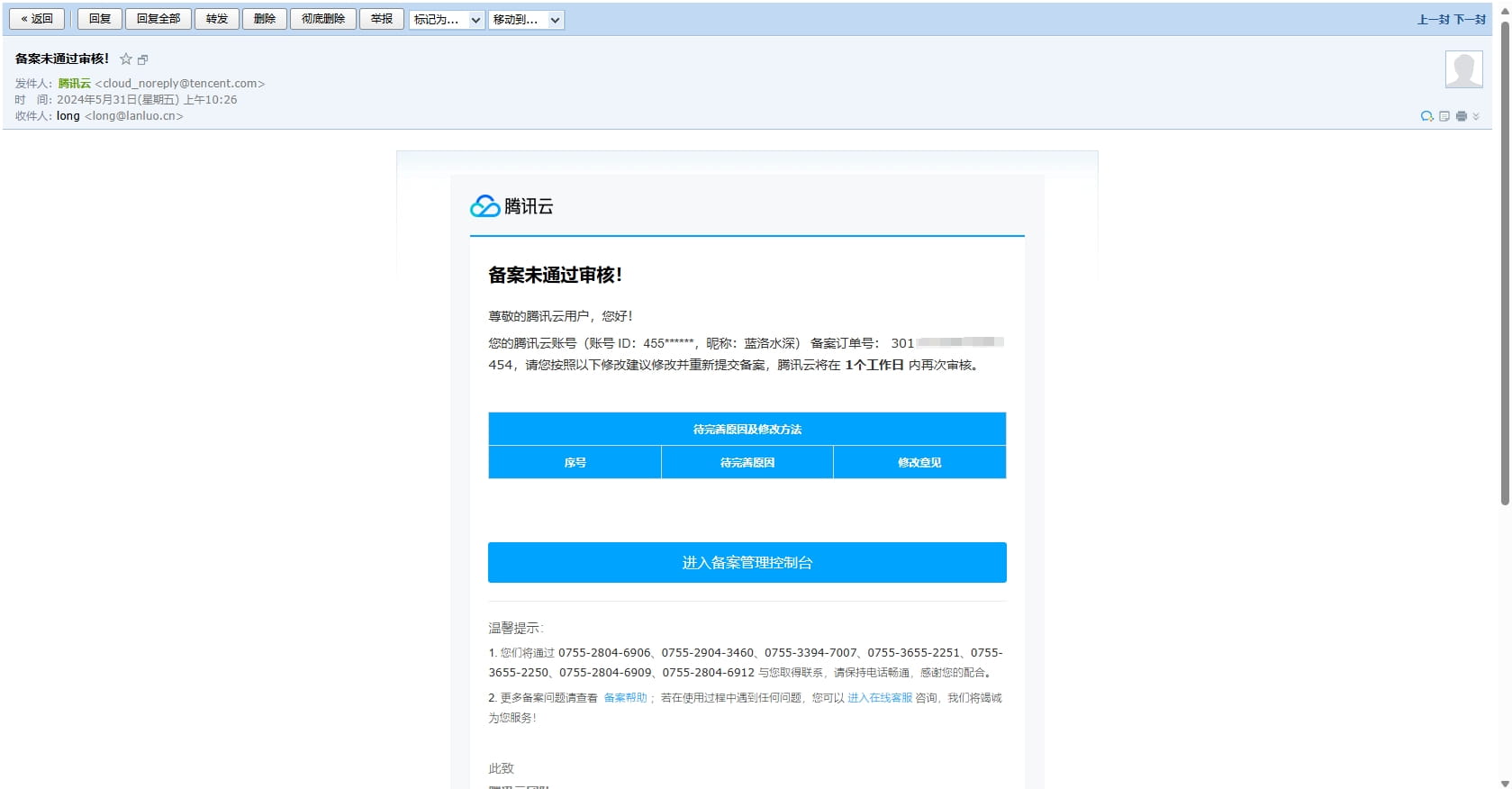Click phone number 0755-2804-6906
This screenshot has height=789, width=1512.
[604, 653]
